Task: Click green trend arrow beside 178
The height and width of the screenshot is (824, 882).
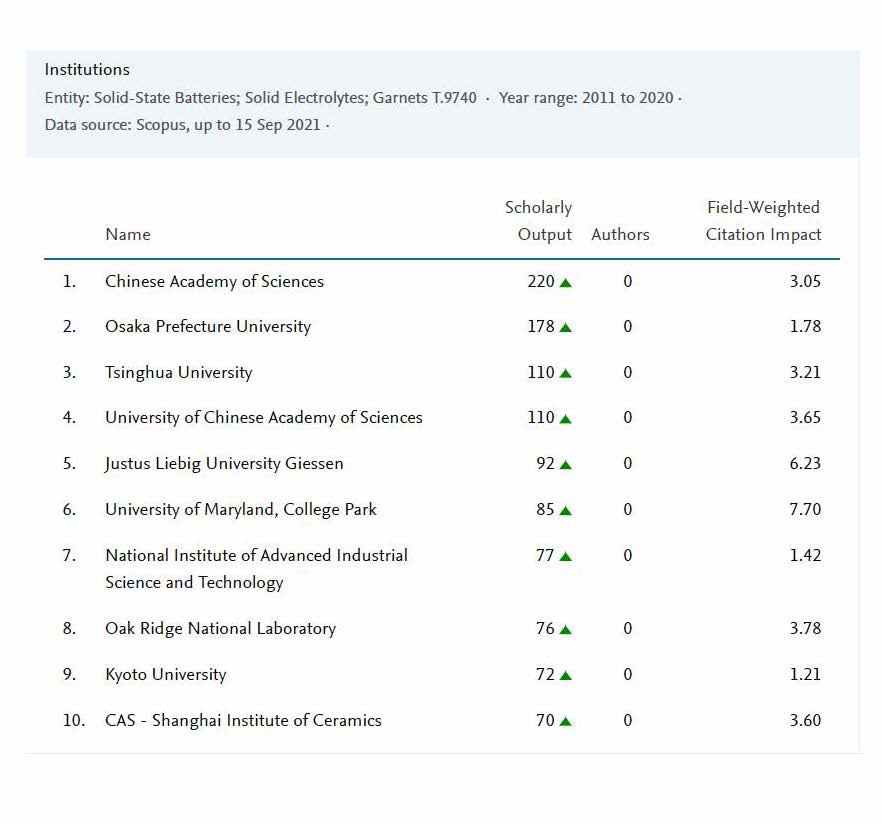Action: coord(566,327)
